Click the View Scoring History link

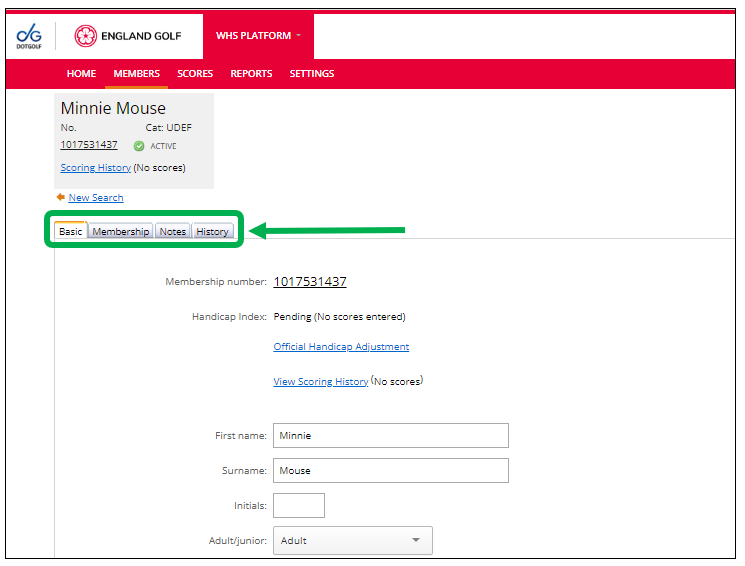321,382
